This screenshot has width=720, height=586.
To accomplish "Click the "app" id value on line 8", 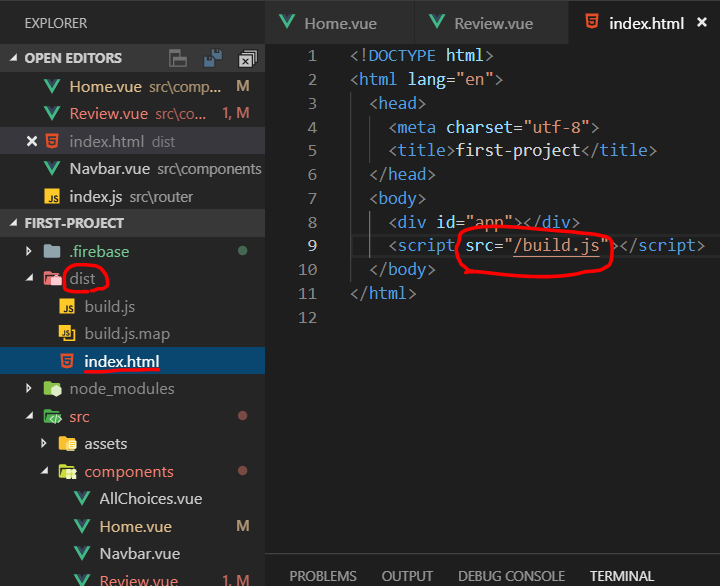I will point(489,222).
